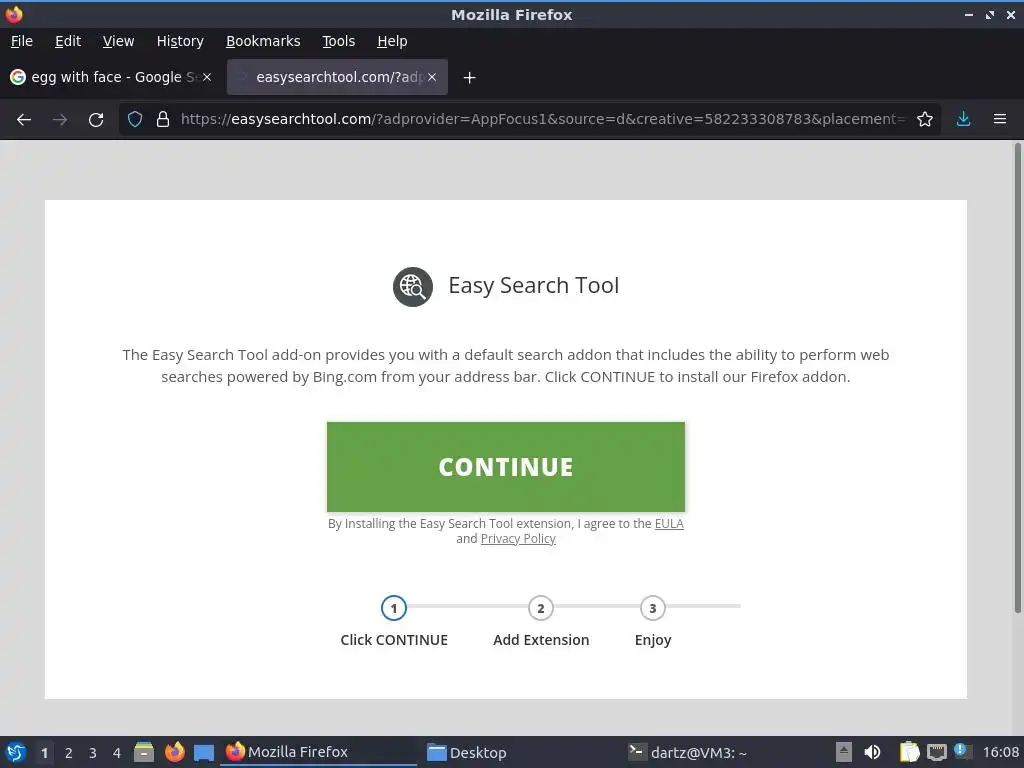The height and width of the screenshot is (768, 1024).
Task: Click the removable media tray icon
Action: click(844, 752)
